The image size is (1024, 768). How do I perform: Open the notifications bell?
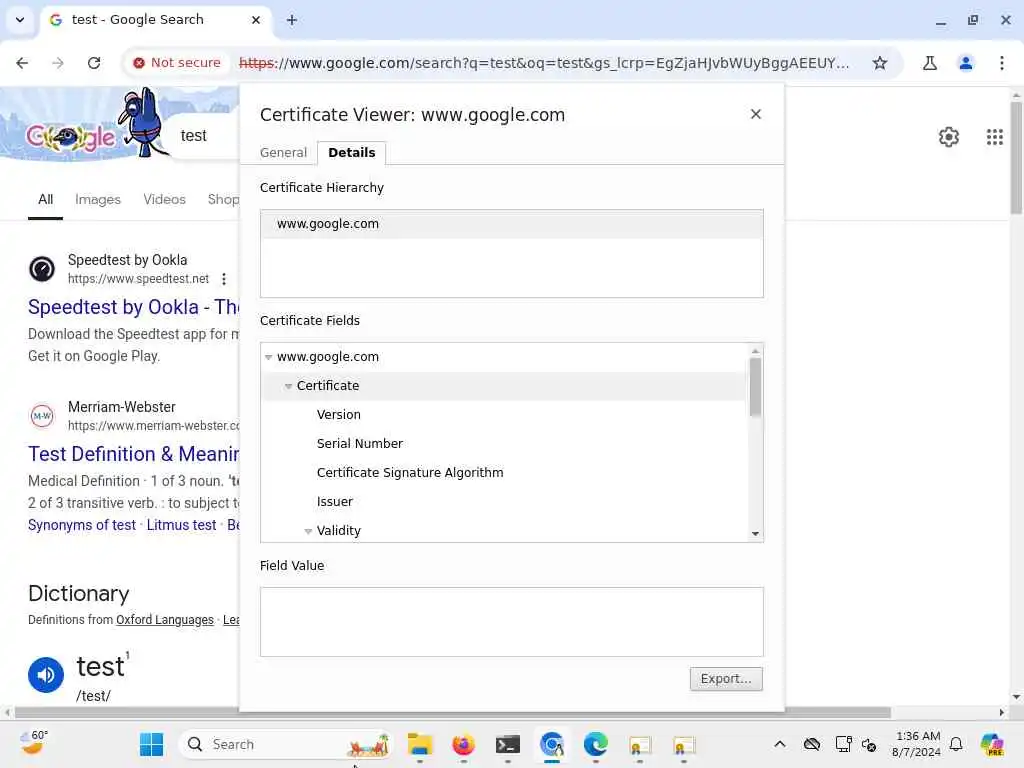point(956,744)
